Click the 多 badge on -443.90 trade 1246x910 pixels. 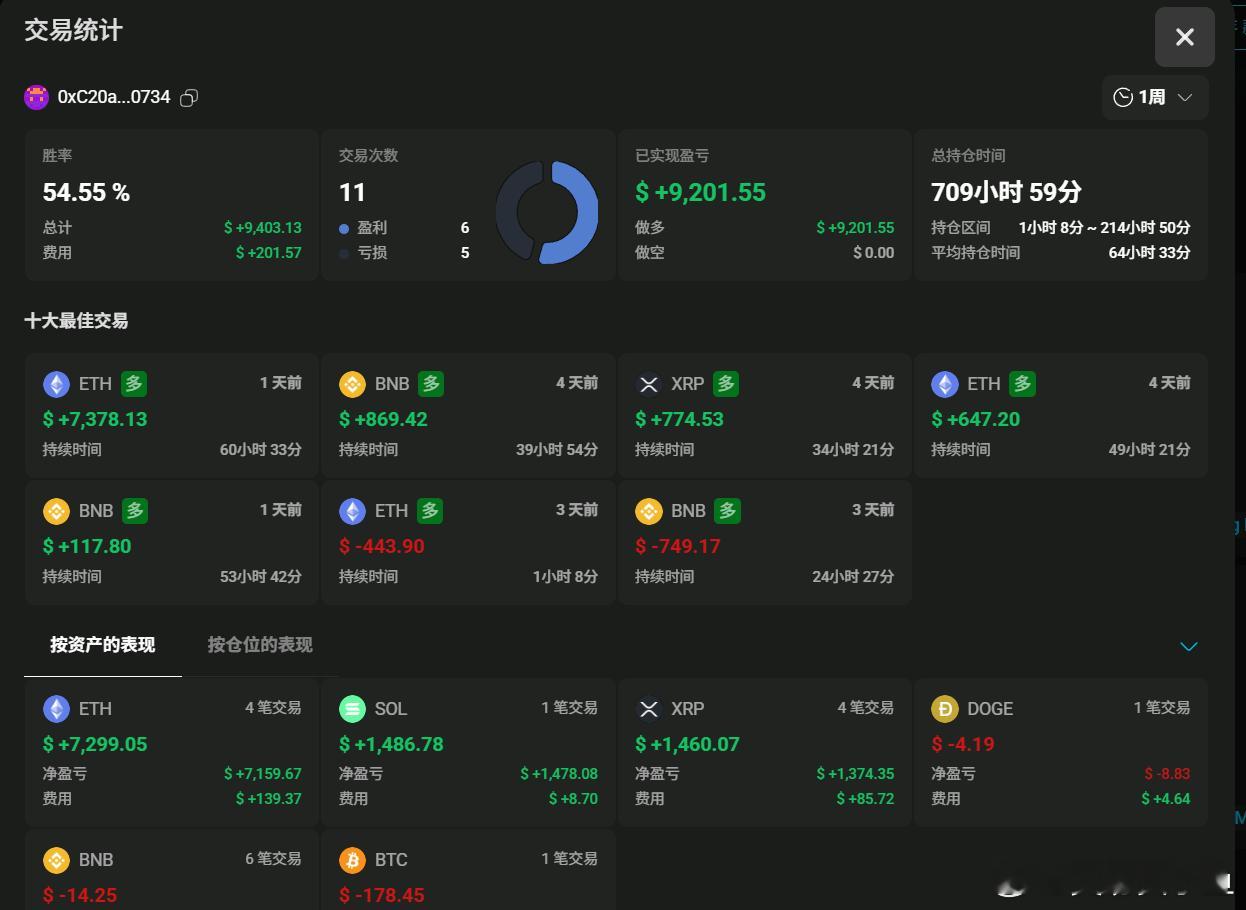coord(430,510)
